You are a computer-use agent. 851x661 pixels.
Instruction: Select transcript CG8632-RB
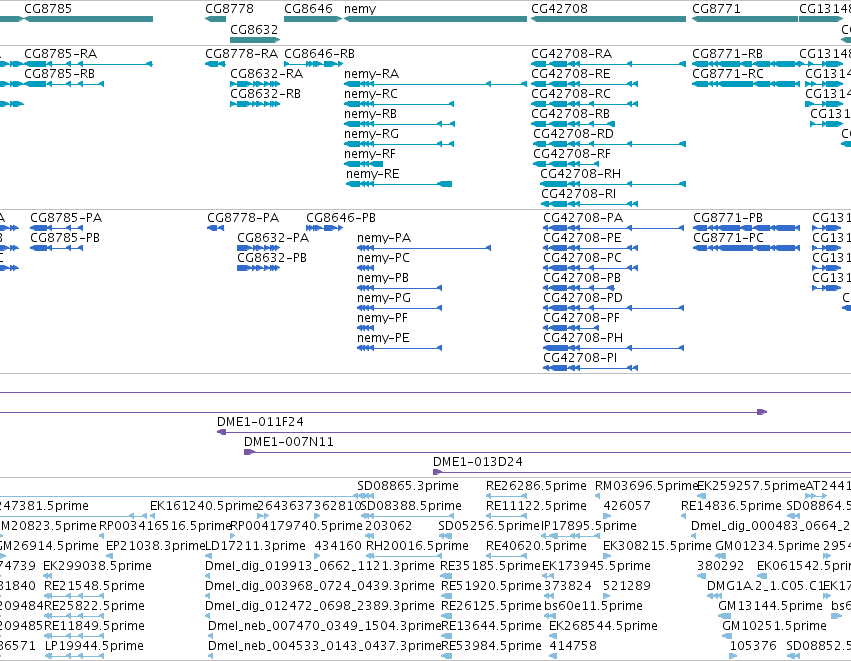pos(255,104)
